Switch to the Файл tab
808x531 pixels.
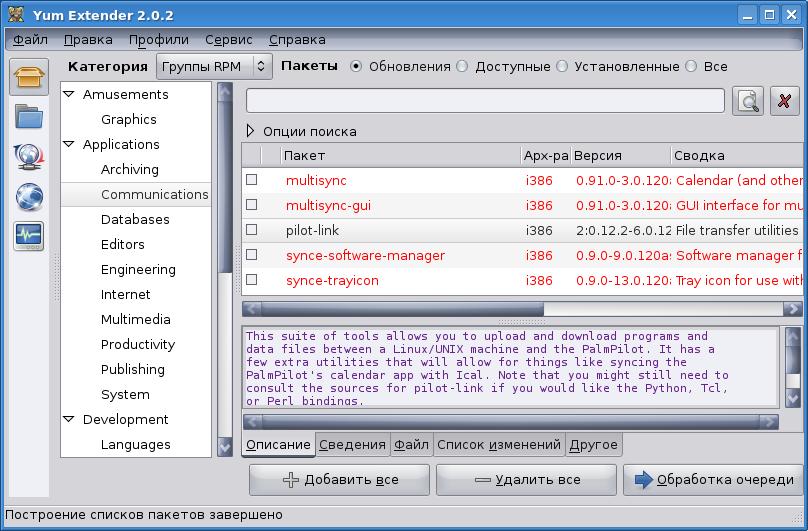coord(411,444)
